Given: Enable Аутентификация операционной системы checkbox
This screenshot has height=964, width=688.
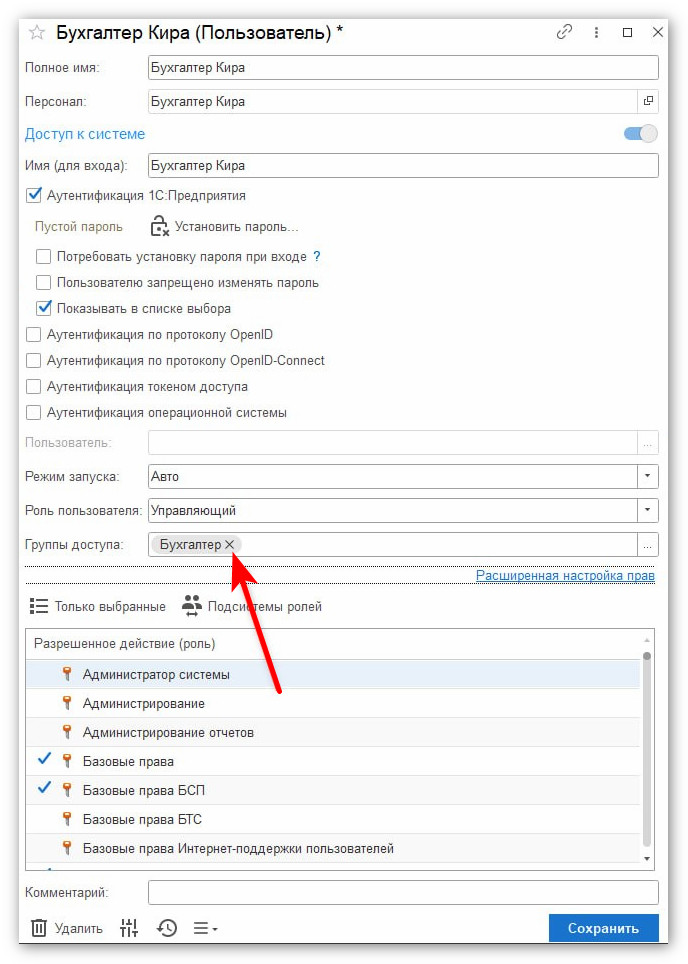Looking at the screenshot, I should 33,413.
